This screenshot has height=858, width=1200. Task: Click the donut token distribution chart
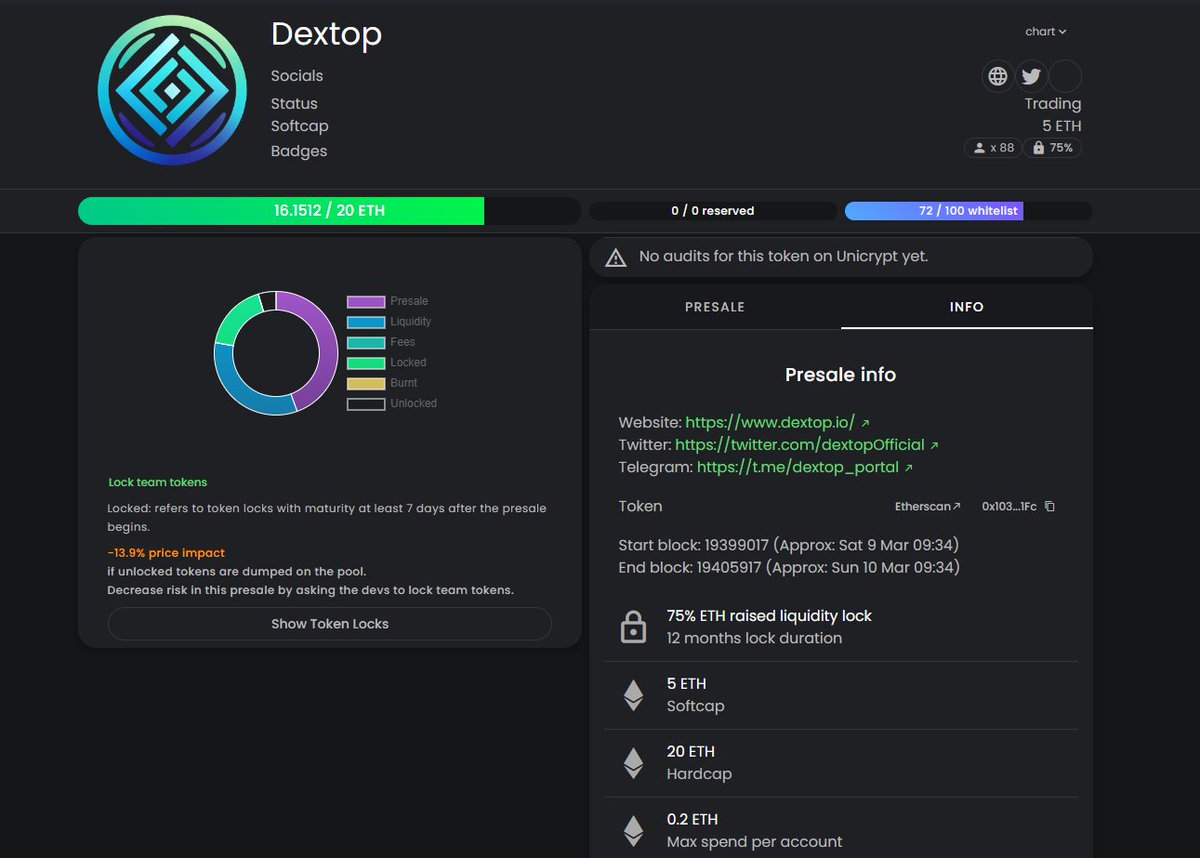(x=276, y=353)
